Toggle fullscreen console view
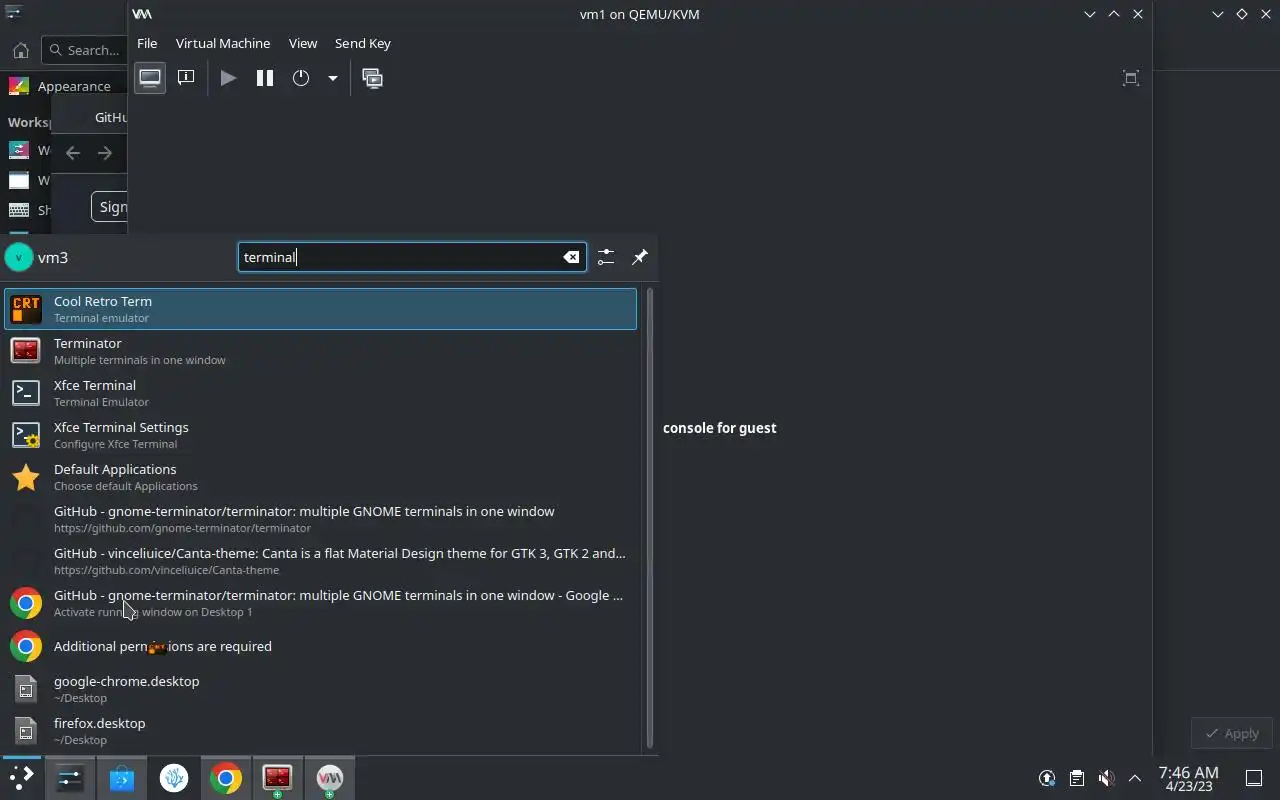The width and height of the screenshot is (1280, 800). (1131, 78)
